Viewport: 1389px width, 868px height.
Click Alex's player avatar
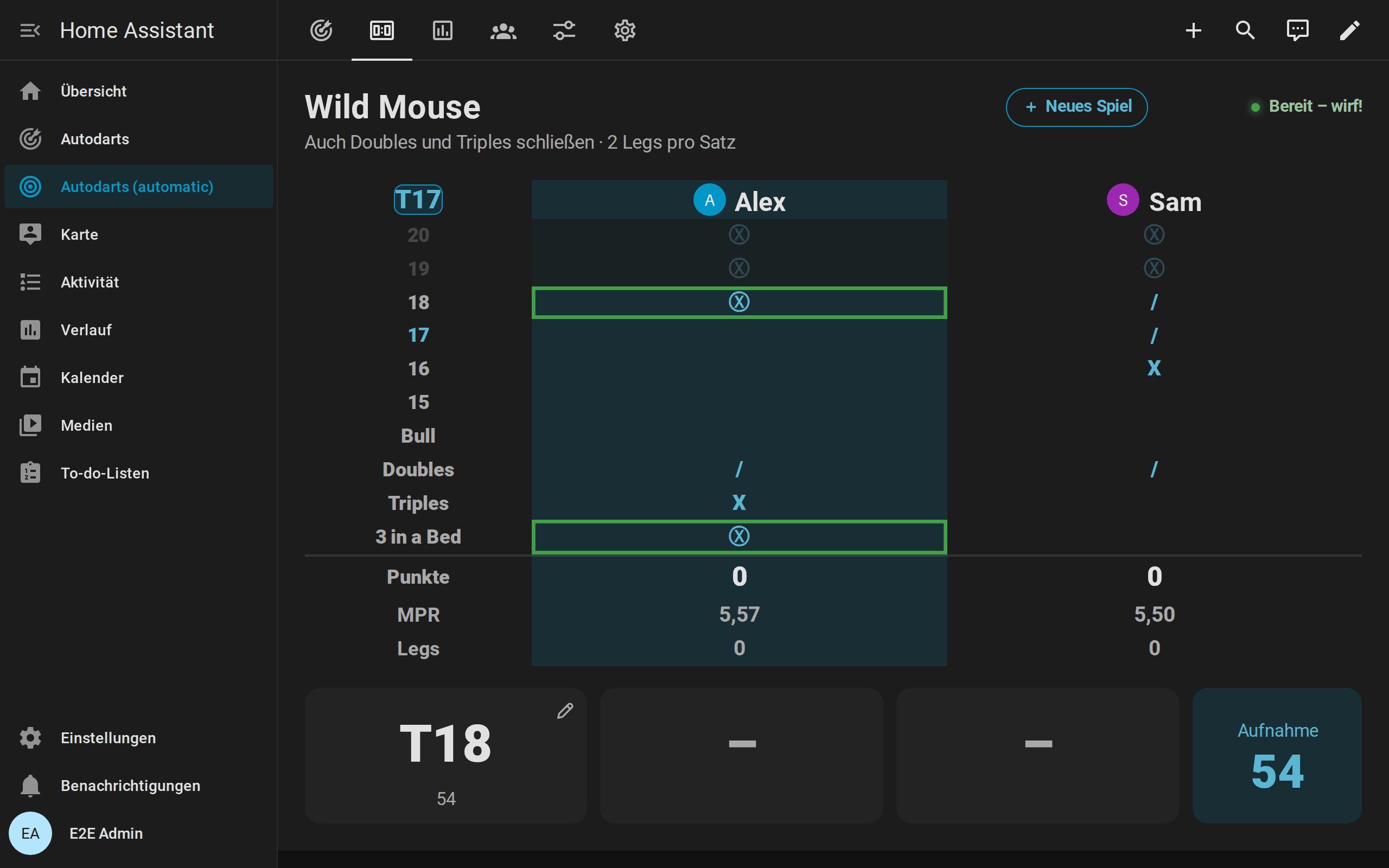click(x=710, y=200)
